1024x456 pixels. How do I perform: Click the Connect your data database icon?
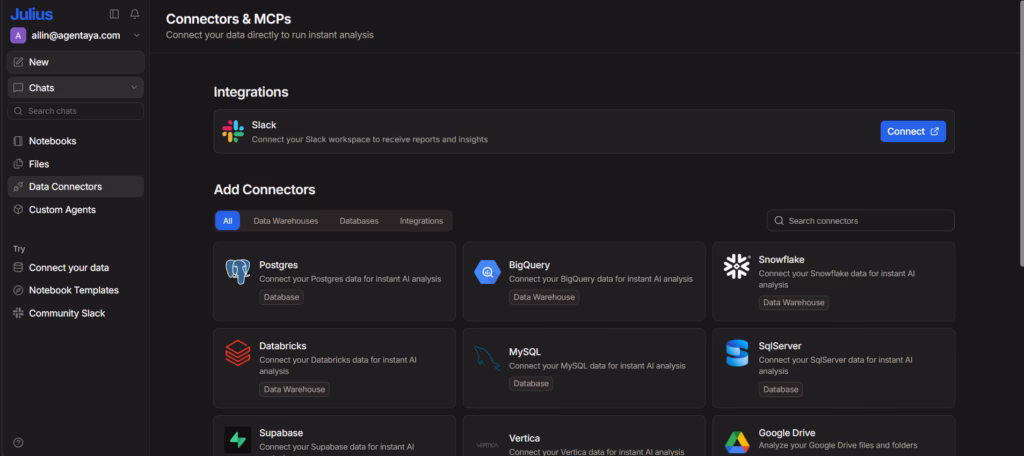(18, 267)
